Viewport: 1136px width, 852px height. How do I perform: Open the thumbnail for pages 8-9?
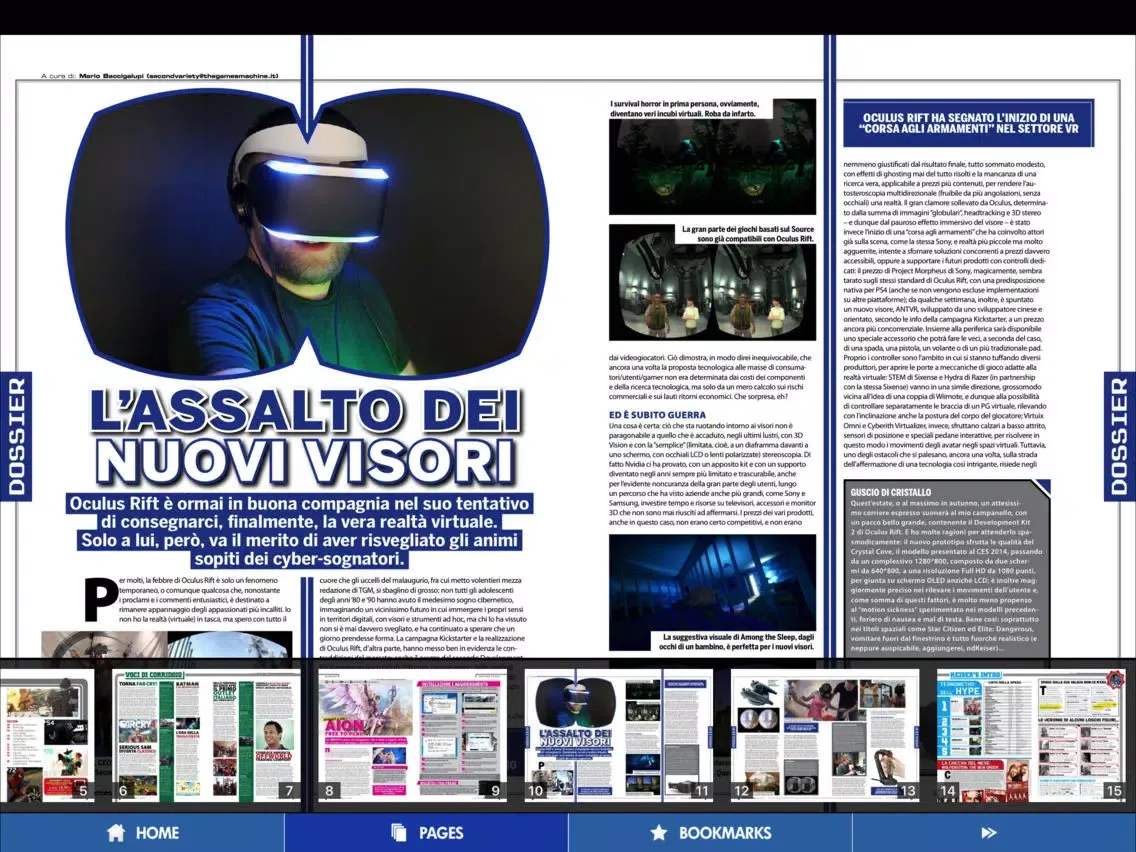click(412, 735)
